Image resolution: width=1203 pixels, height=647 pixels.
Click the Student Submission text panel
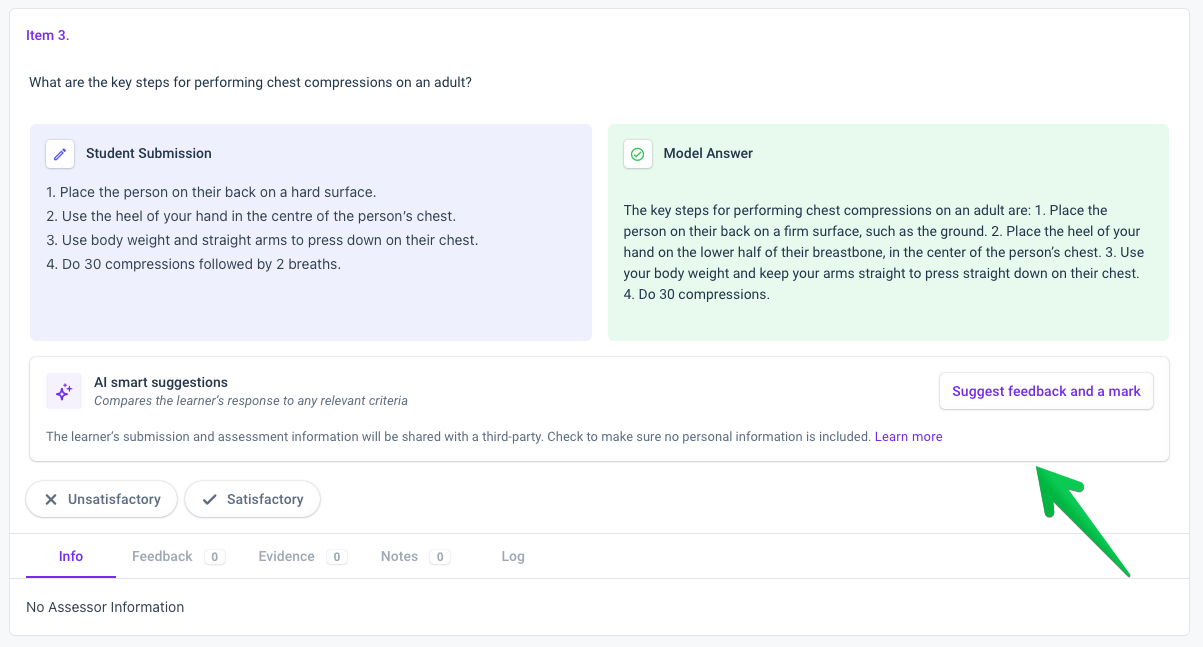pos(311,232)
